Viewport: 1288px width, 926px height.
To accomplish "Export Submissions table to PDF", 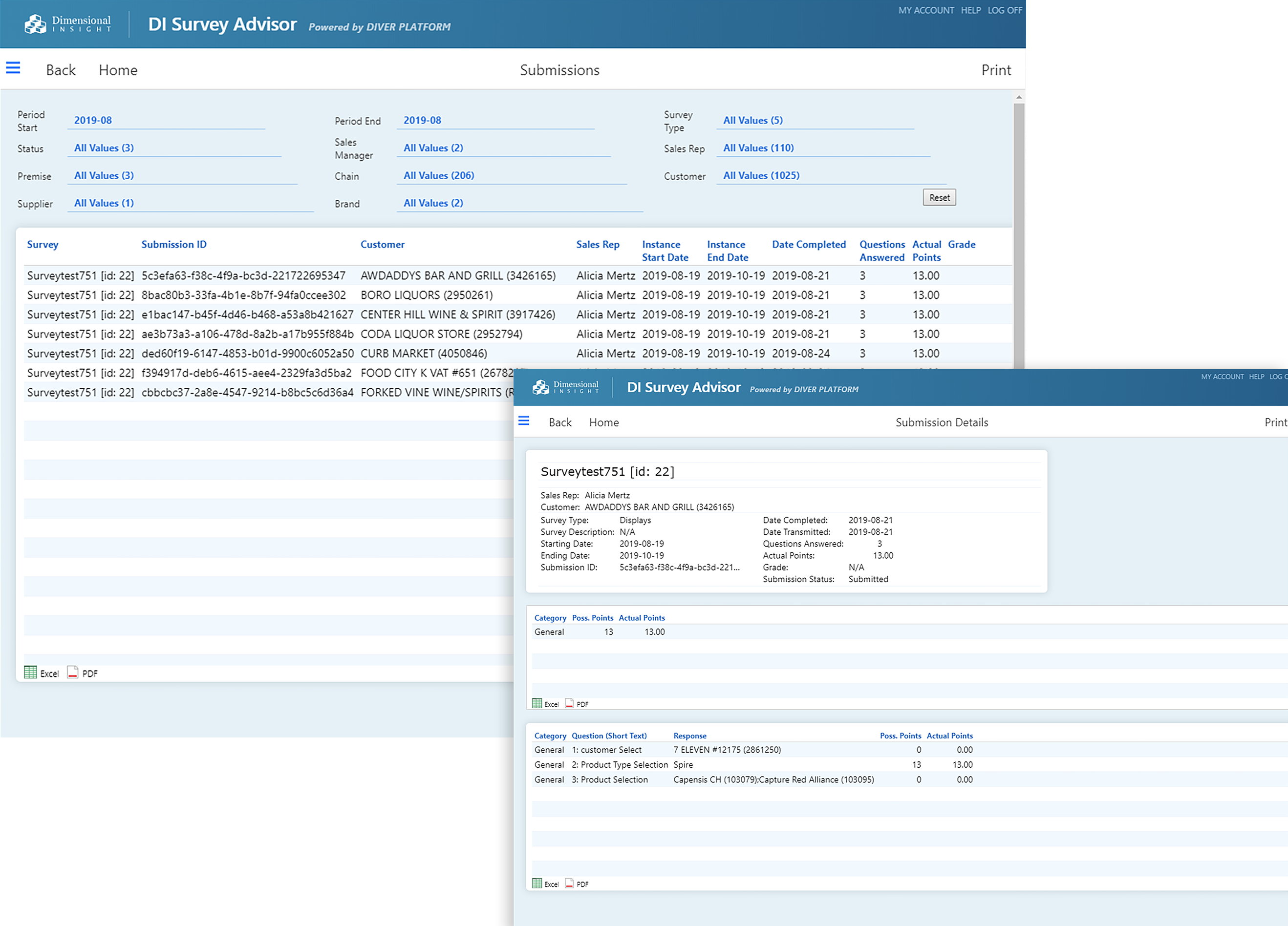I will point(83,673).
